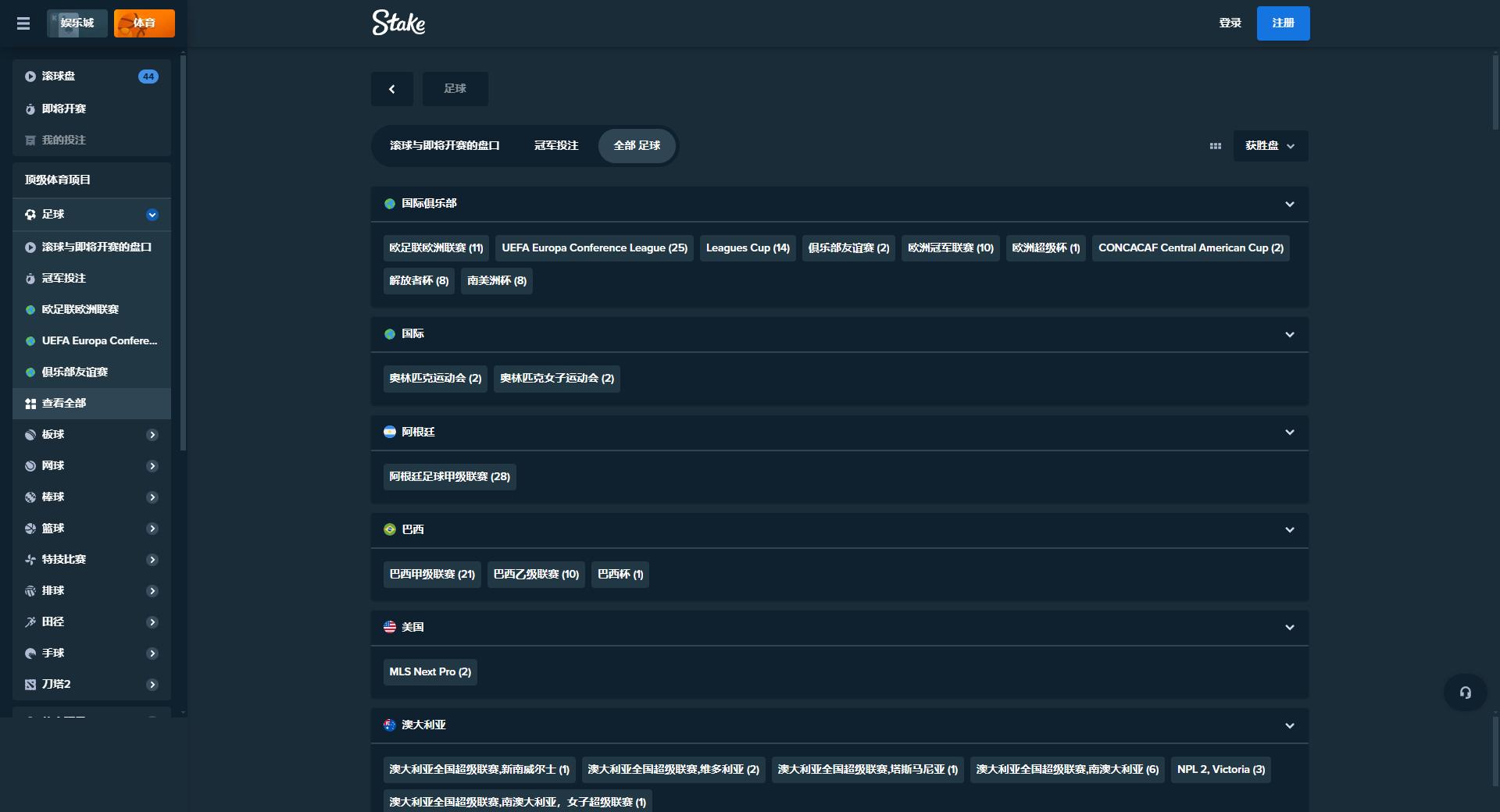The height and width of the screenshot is (812, 1500).
Task: Click the back arrow button
Action: (392, 89)
